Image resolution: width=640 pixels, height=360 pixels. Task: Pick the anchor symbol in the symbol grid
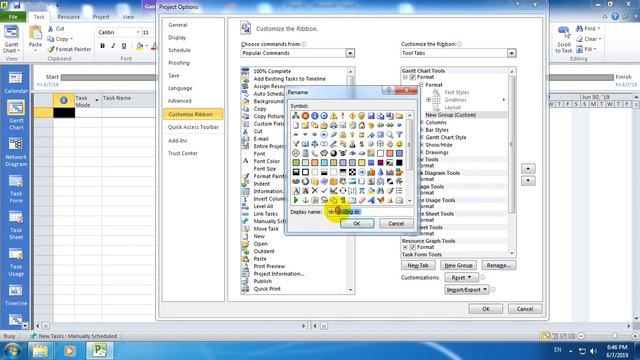(x=305, y=200)
